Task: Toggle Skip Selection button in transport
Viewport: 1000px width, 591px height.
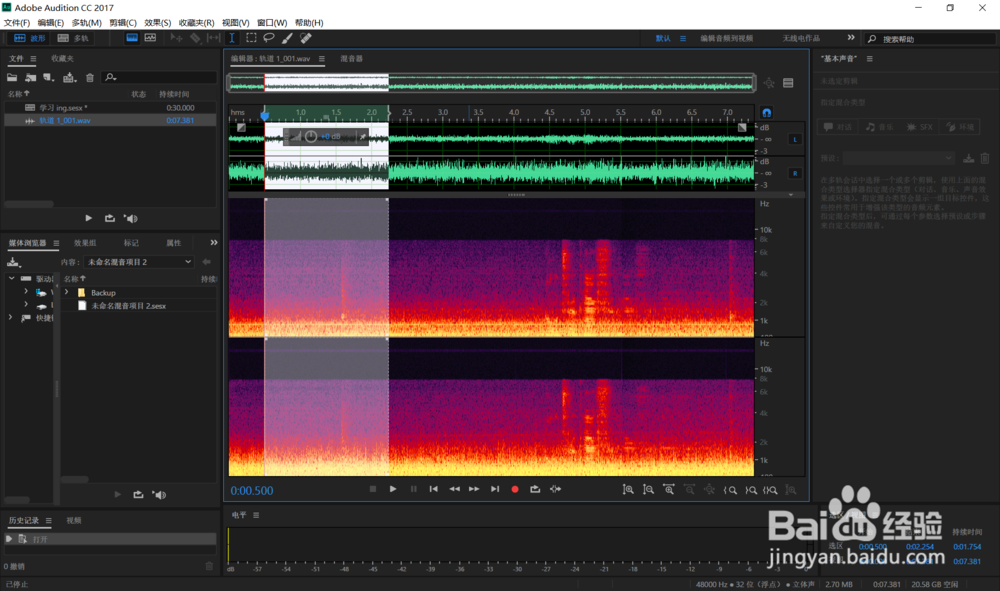Action: tap(555, 489)
